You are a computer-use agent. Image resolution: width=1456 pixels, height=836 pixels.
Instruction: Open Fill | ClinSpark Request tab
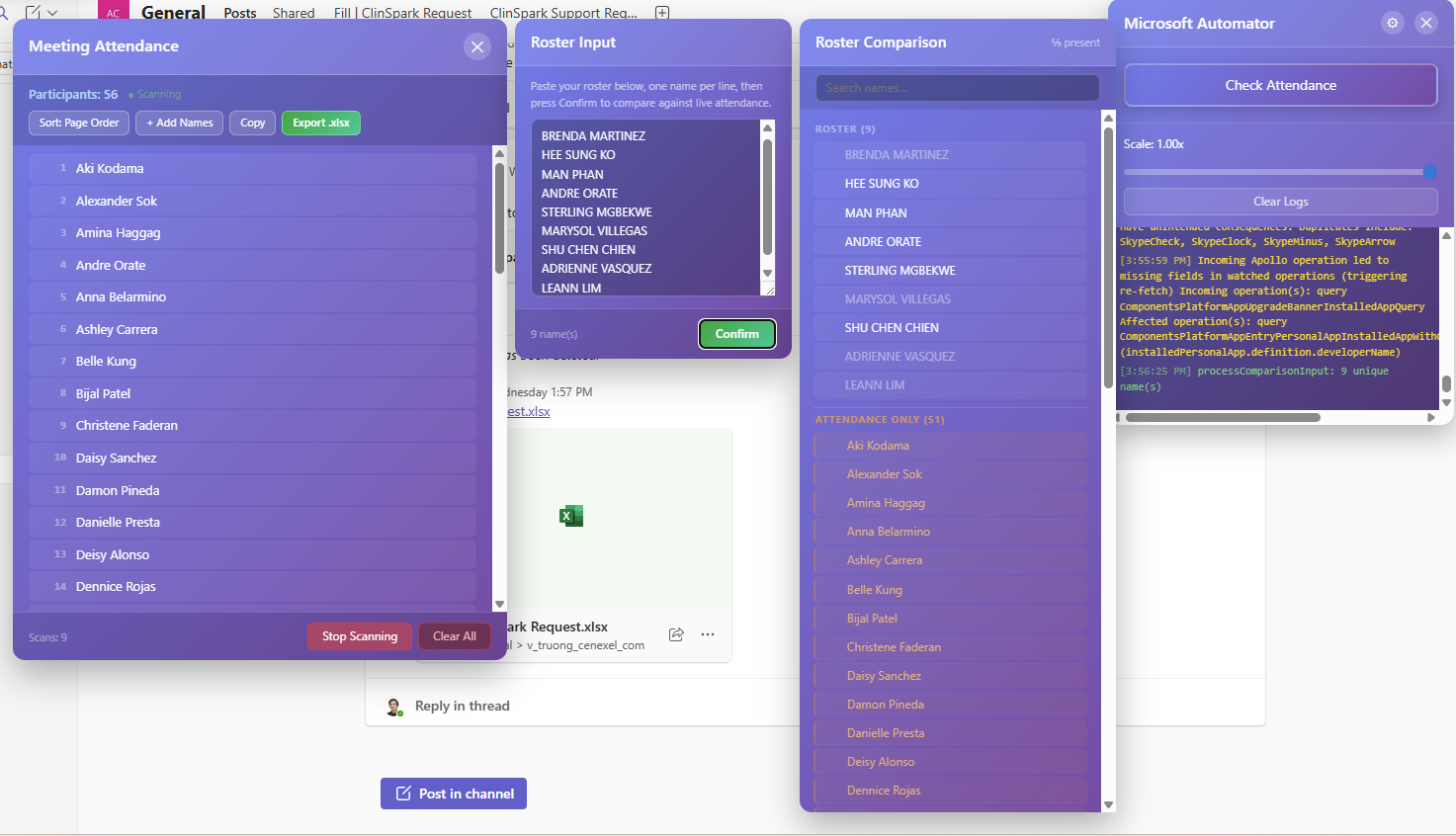tap(402, 13)
